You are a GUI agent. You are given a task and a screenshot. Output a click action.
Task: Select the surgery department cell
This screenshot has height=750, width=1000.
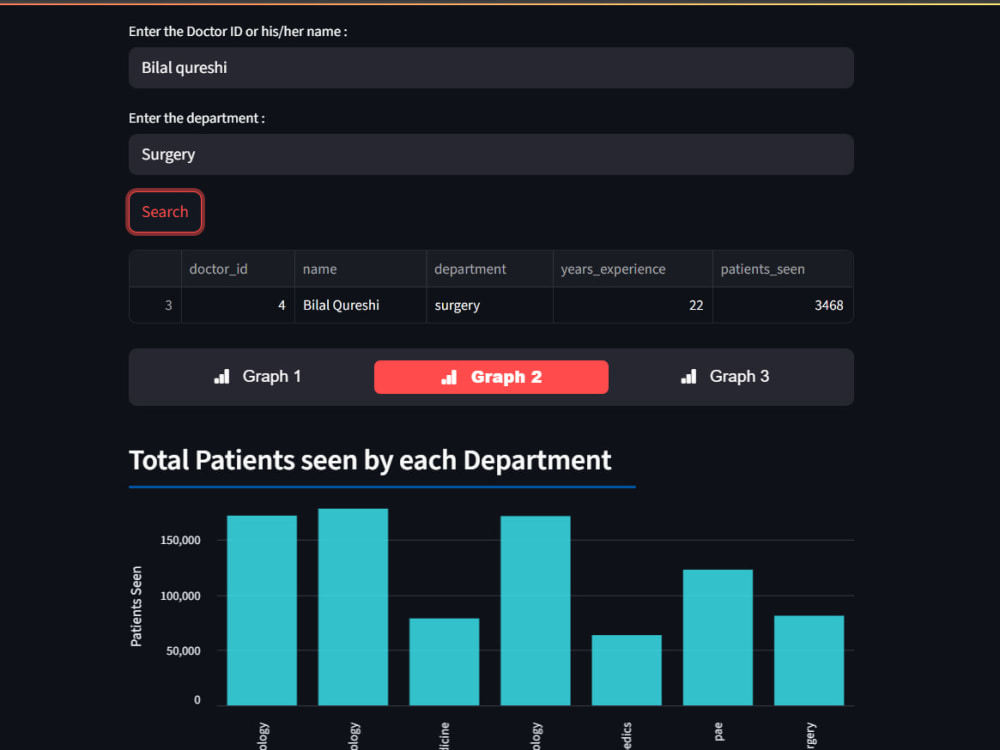[490, 305]
